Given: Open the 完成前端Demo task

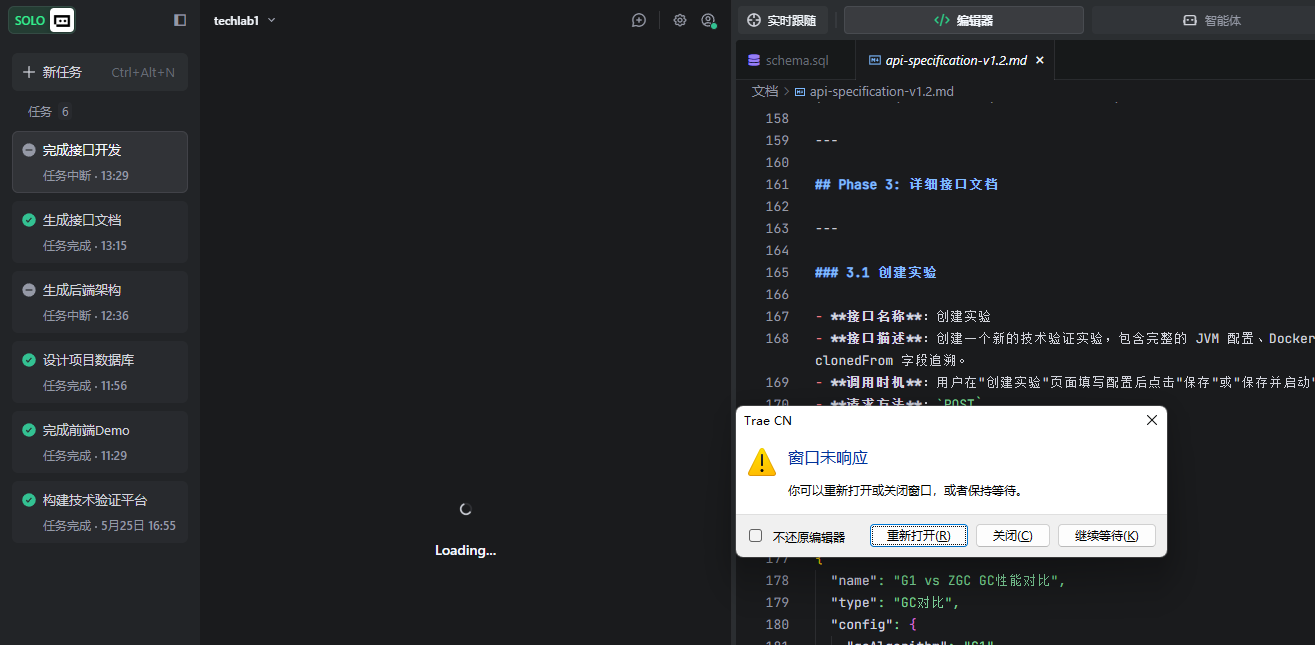Looking at the screenshot, I should point(100,442).
